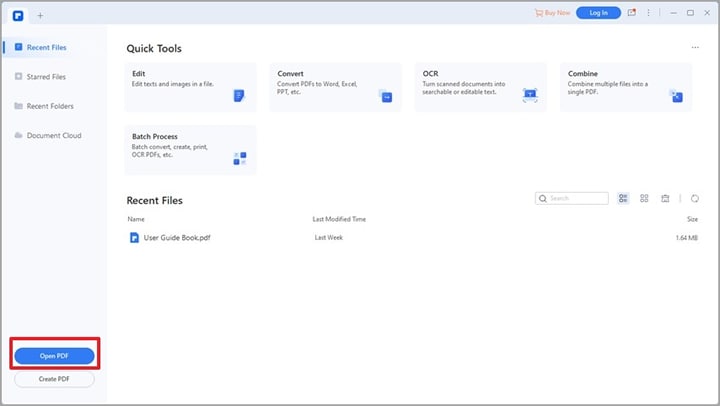Go to Recent Folders in sidebar
Viewport: 720px width, 406px height.
pyautogui.click(x=50, y=106)
